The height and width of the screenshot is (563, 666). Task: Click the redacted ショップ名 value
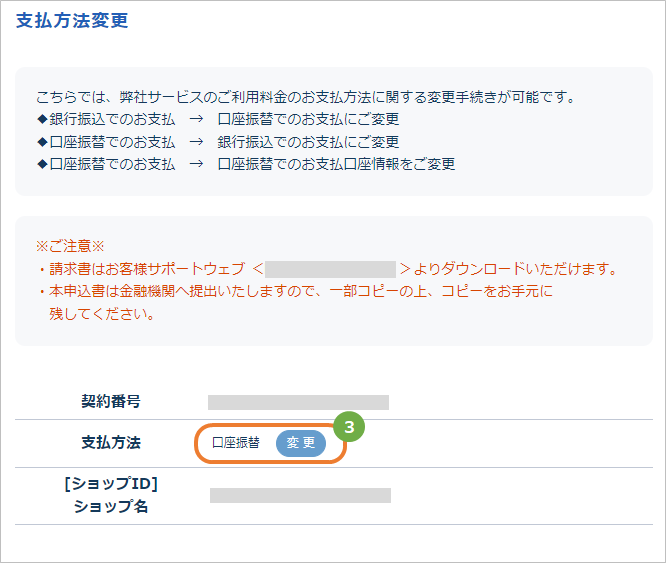[x=300, y=495]
